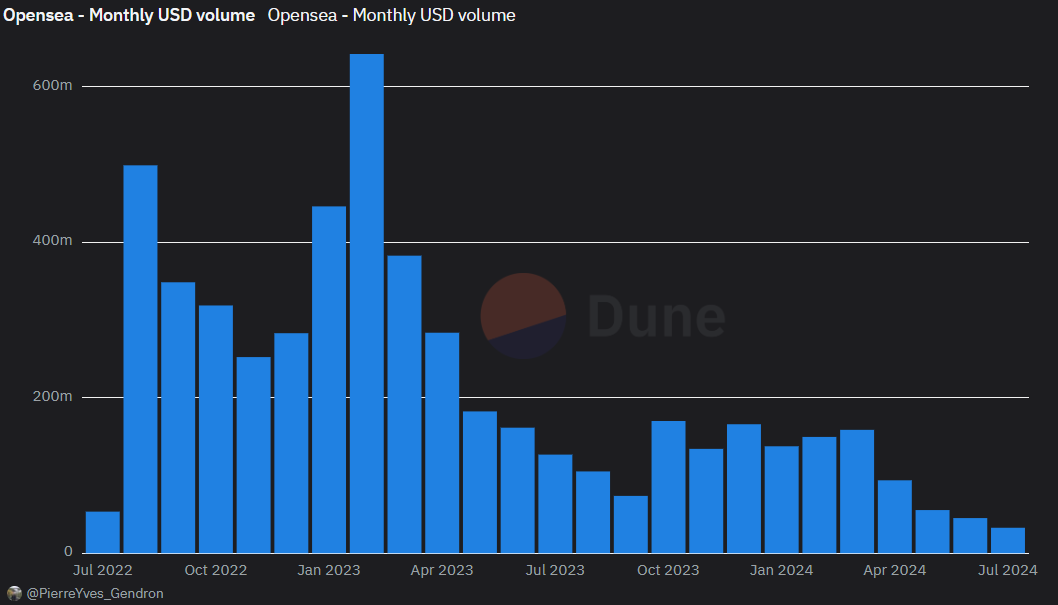
Task: Select the bar above the Jan 2024 label
Action: (x=781, y=500)
